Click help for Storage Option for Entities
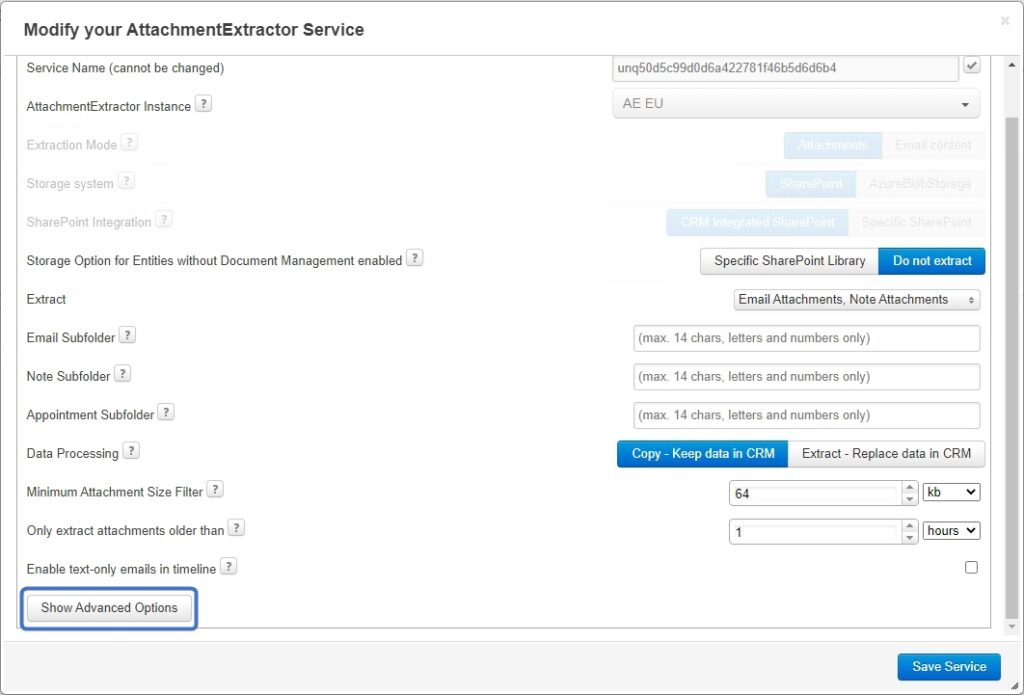Screen dimensions: 1024x695 (415, 258)
